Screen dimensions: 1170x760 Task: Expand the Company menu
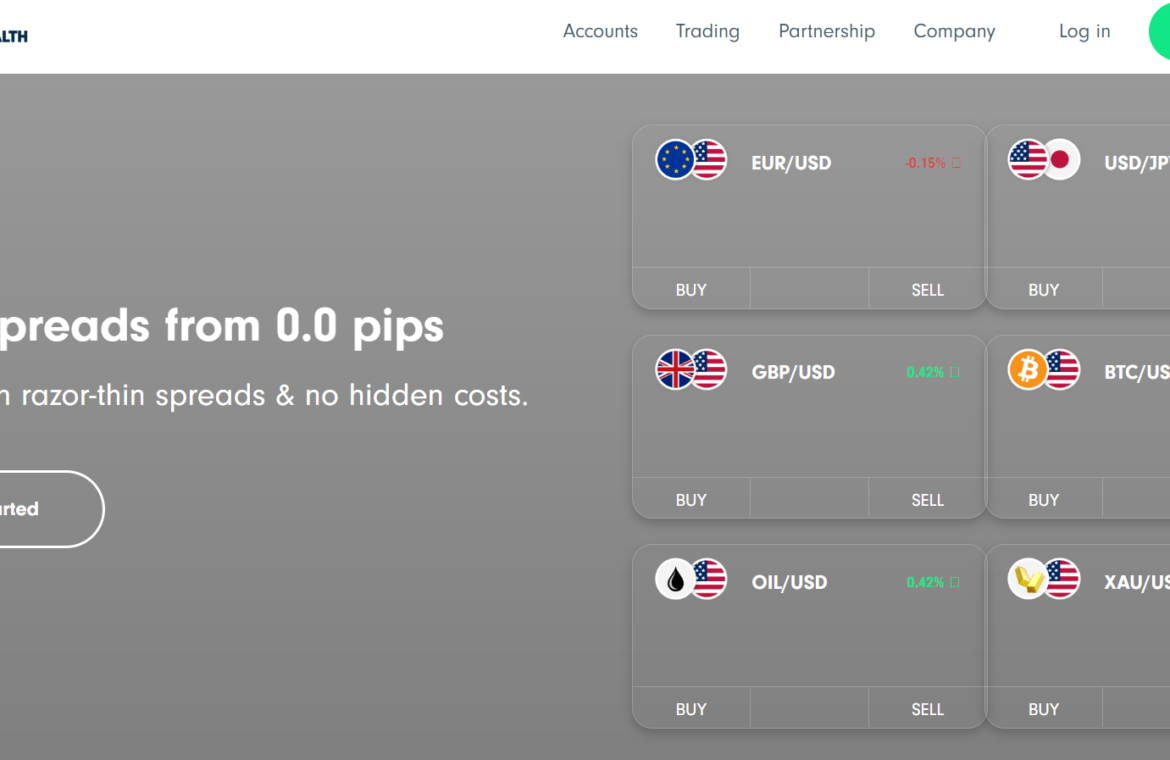[954, 31]
